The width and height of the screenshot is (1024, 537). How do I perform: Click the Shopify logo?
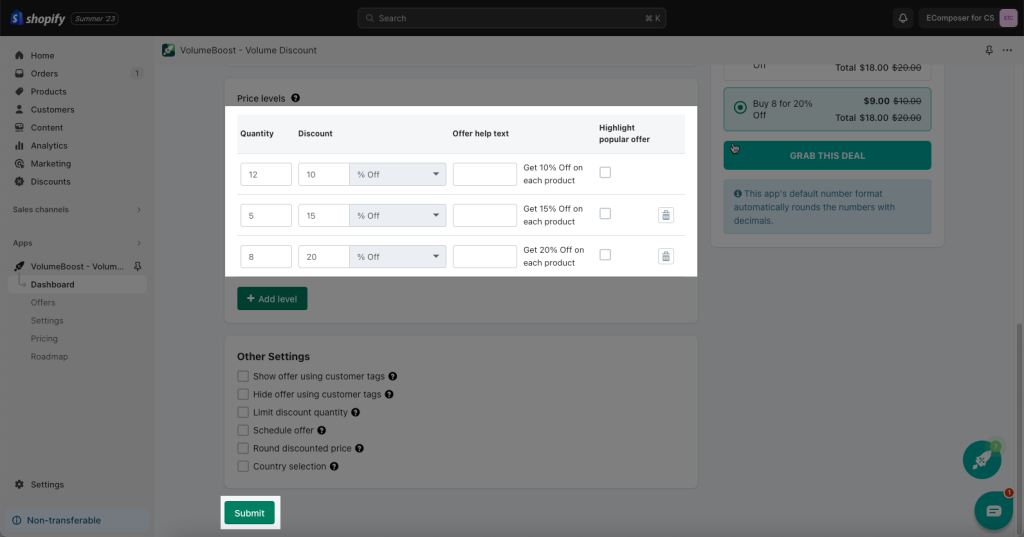[38, 18]
